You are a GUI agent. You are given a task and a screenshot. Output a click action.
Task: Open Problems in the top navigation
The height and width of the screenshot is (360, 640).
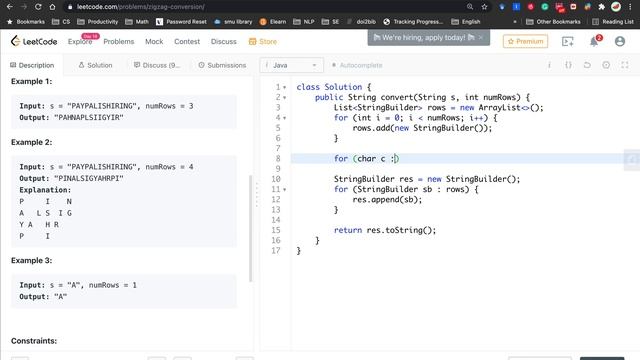(x=119, y=42)
